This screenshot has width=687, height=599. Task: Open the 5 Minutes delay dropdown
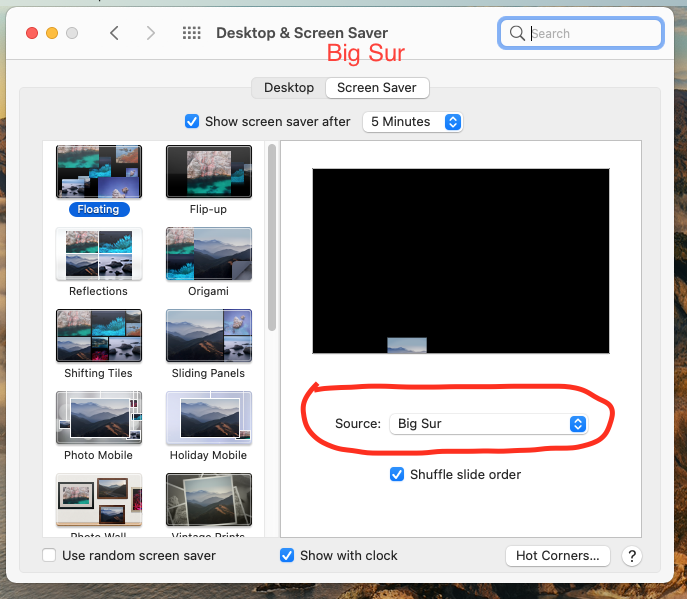[412, 122]
